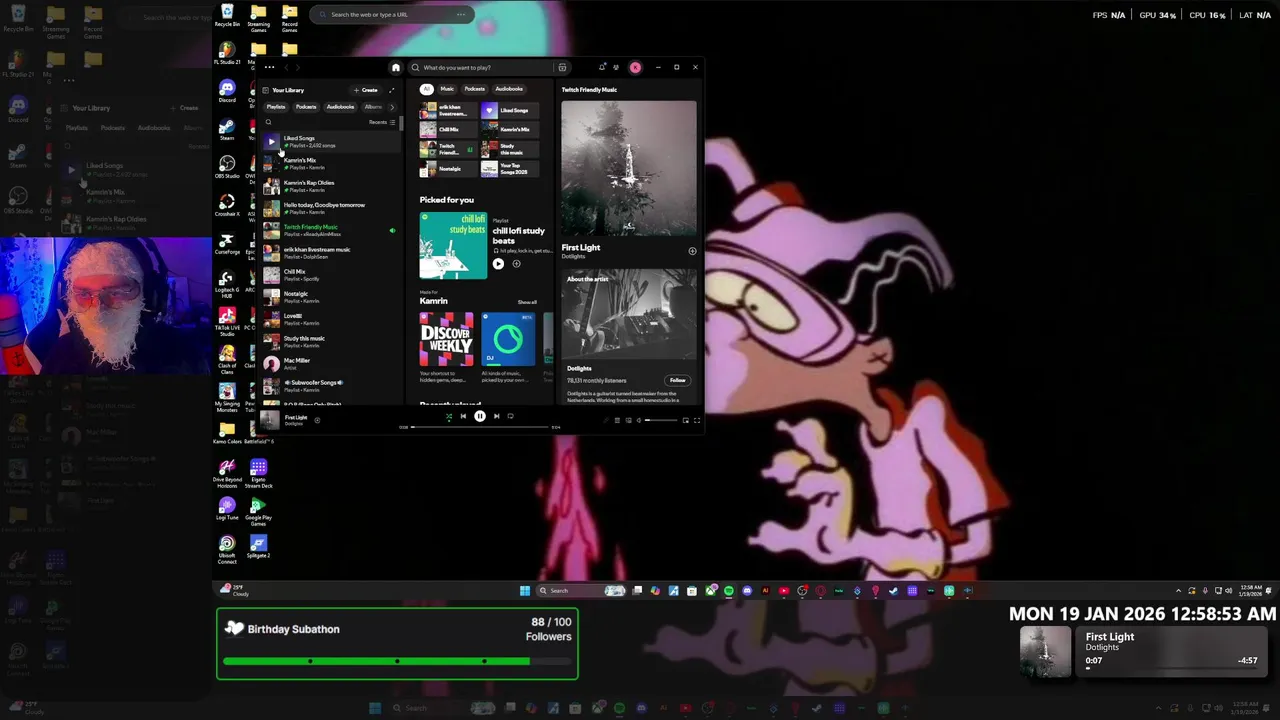Open the DJ beta card
Viewport: 1280px width, 720px height.
tap(508, 348)
